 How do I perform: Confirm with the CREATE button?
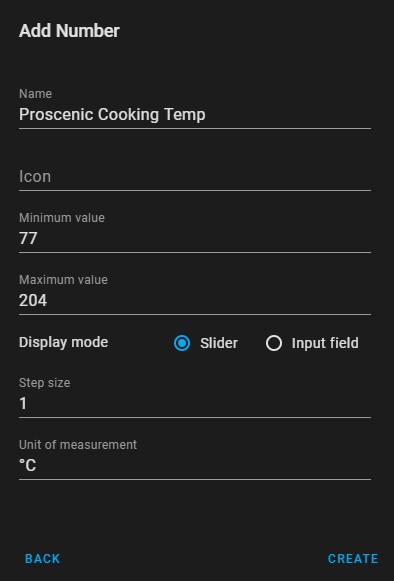[353, 559]
